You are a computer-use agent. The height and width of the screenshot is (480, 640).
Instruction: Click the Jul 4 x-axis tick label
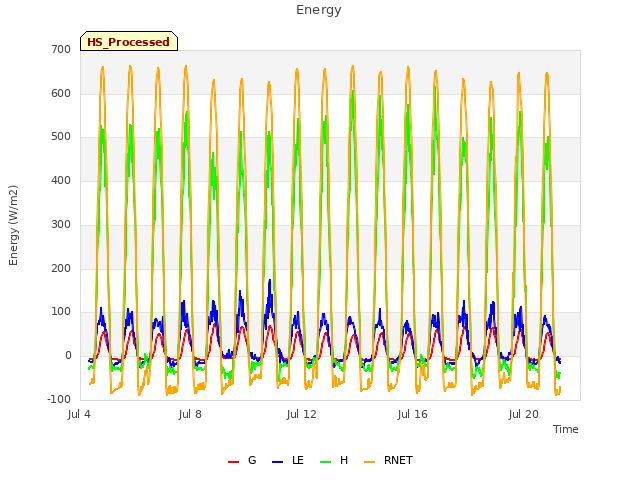(79, 414)
